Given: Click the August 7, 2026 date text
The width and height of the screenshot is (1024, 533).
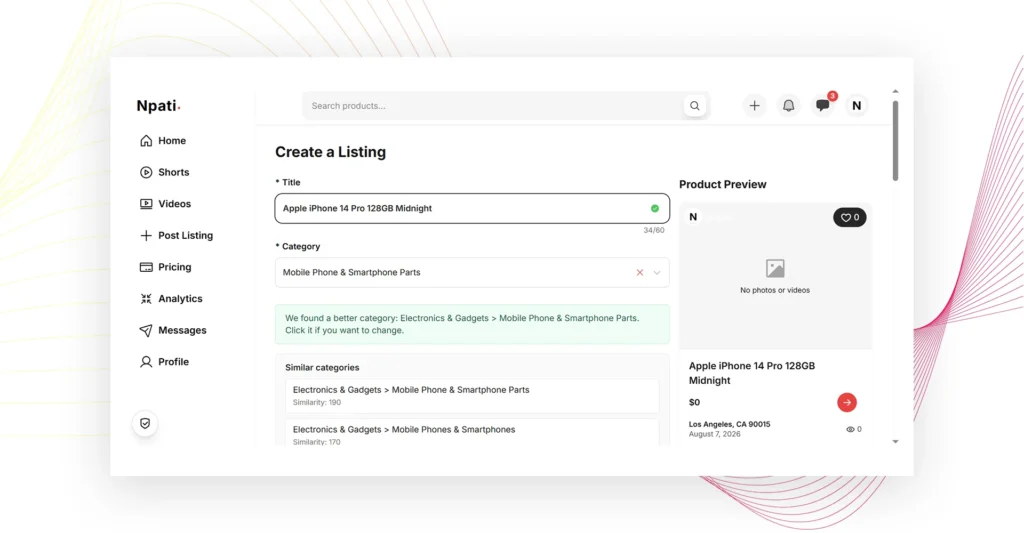Looking at the screenshot, I should 714,434.
